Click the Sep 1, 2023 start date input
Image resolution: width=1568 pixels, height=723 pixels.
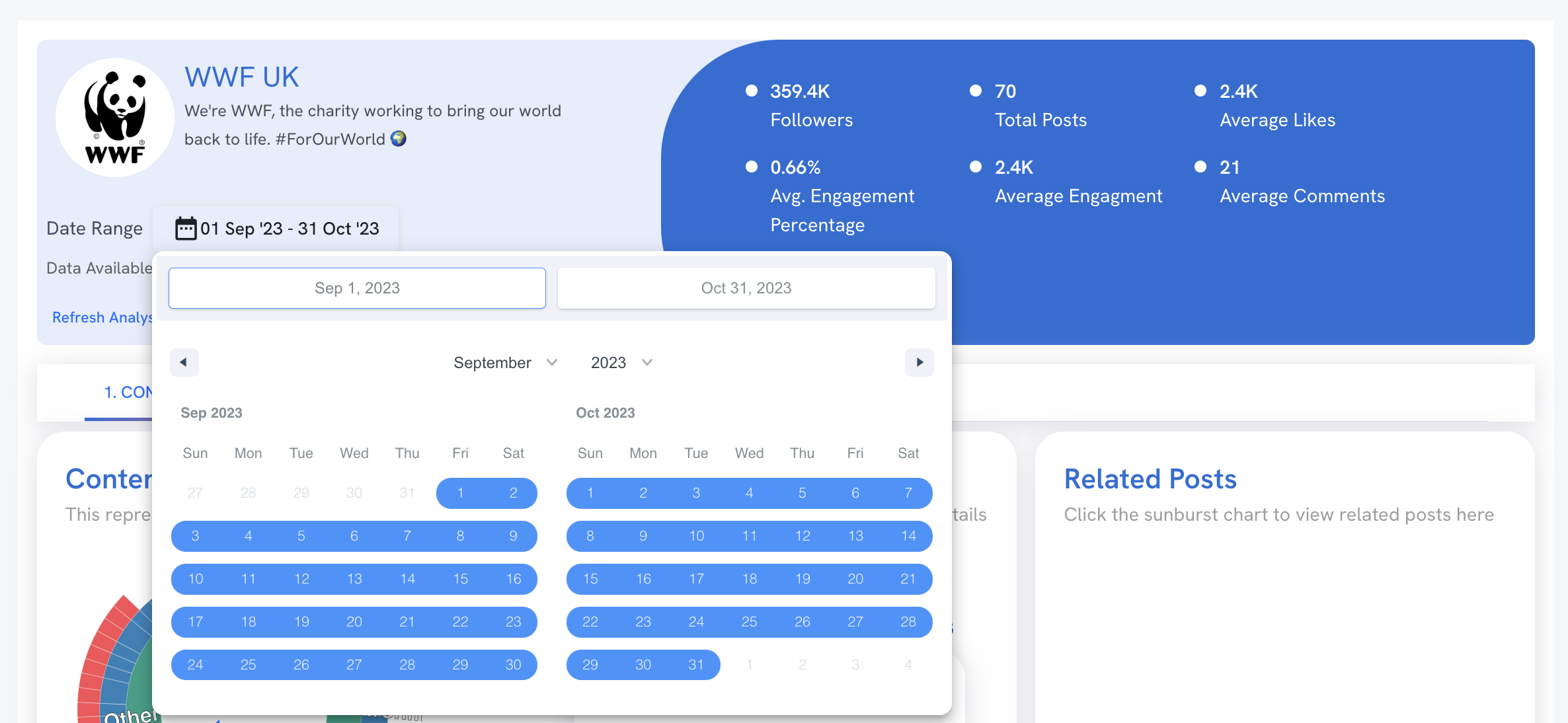coord(357,288)
